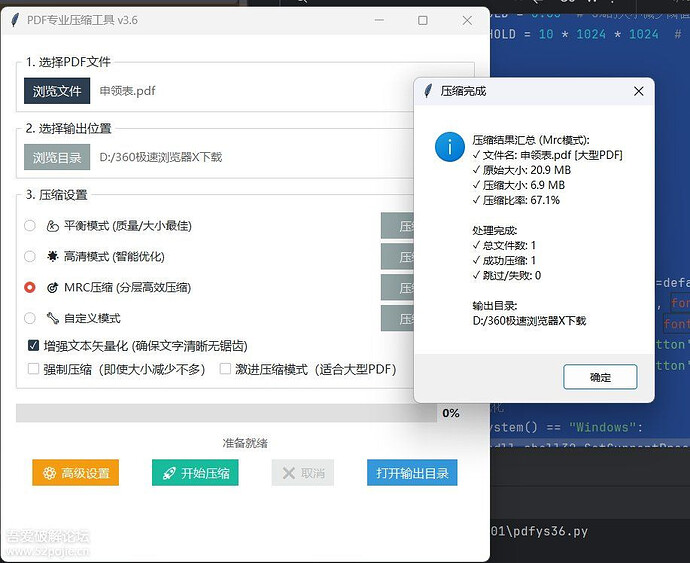Screen dimensions: 690x563
Task: Click the compression progress bar
Action: (x=226, y=413)
